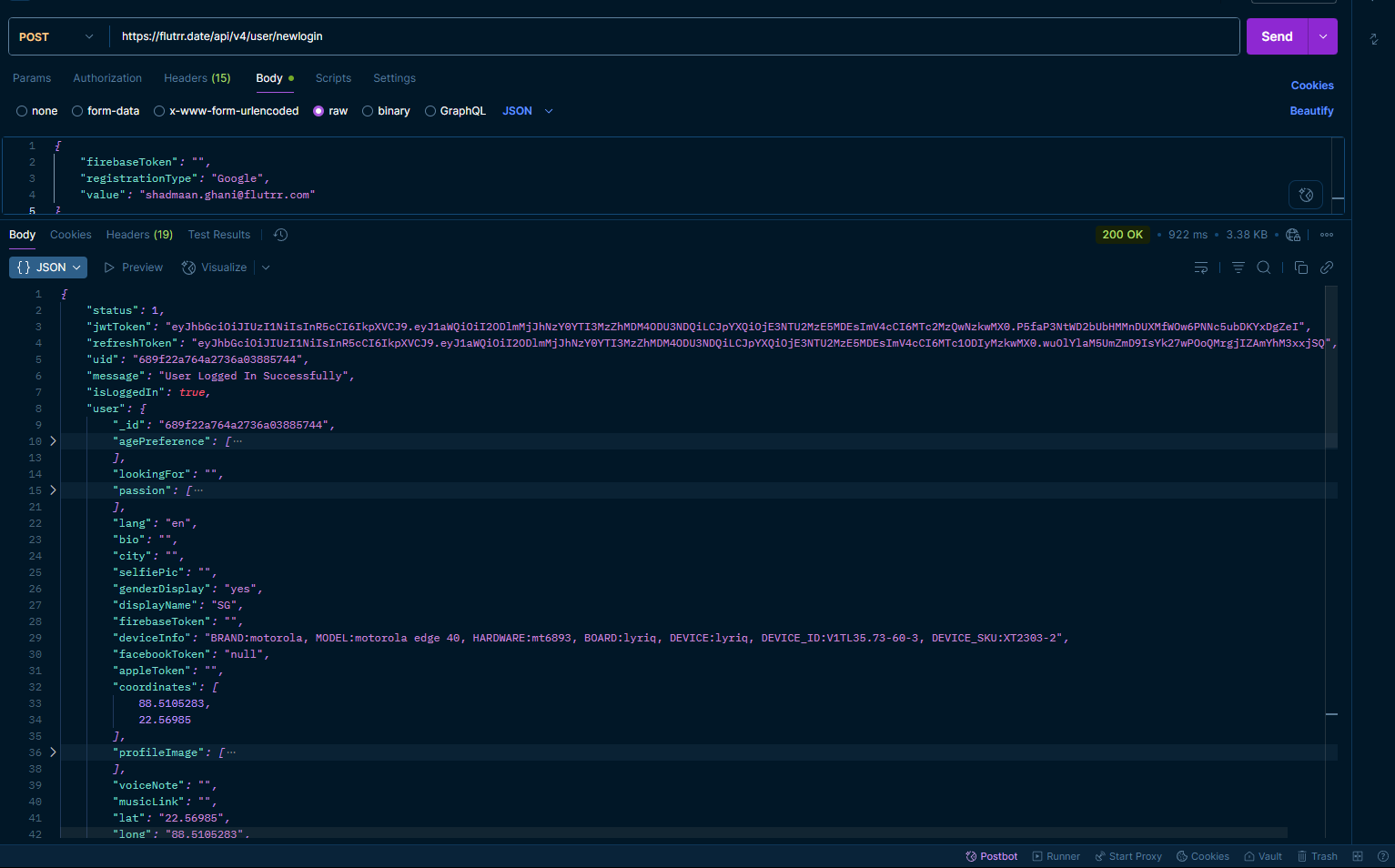
Task: Open Trash in the status bar
Action: (1317, 856)
